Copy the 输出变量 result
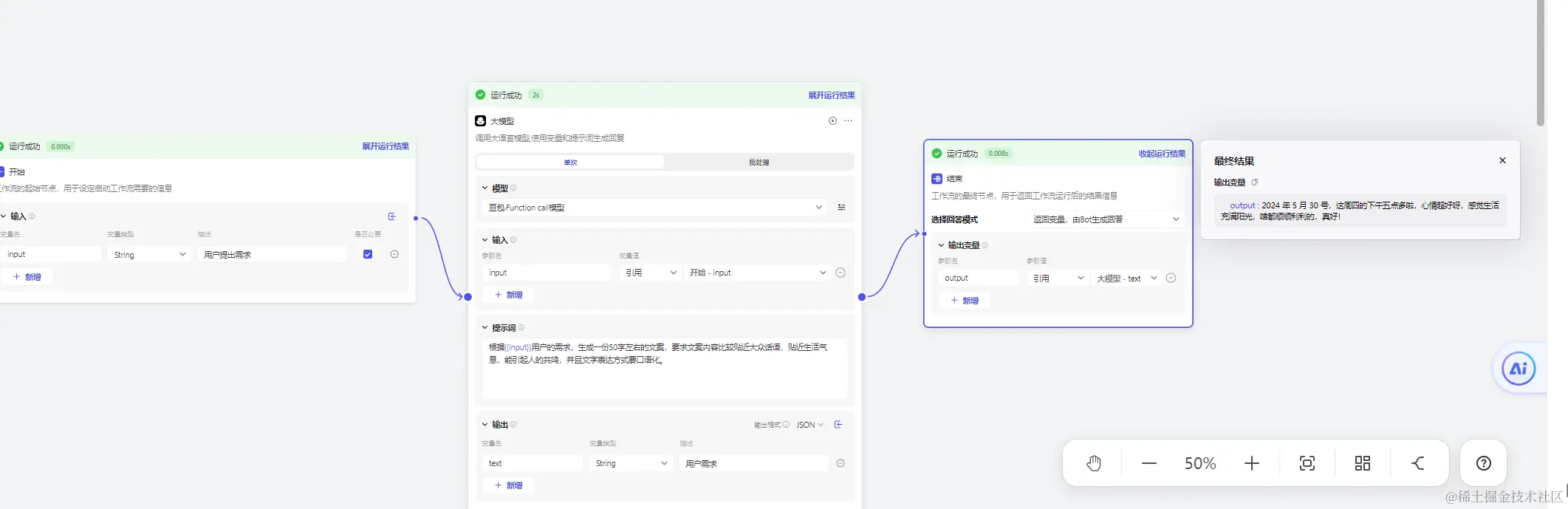Image resolution: width=1568 pixels, height=509 pixels. 1254,182
